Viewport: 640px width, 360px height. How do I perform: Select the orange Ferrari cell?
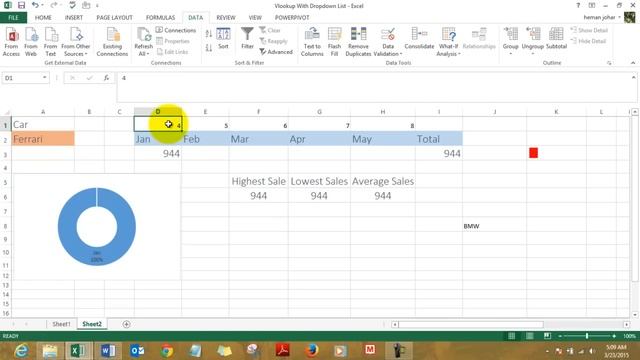[x=43, y=139]
